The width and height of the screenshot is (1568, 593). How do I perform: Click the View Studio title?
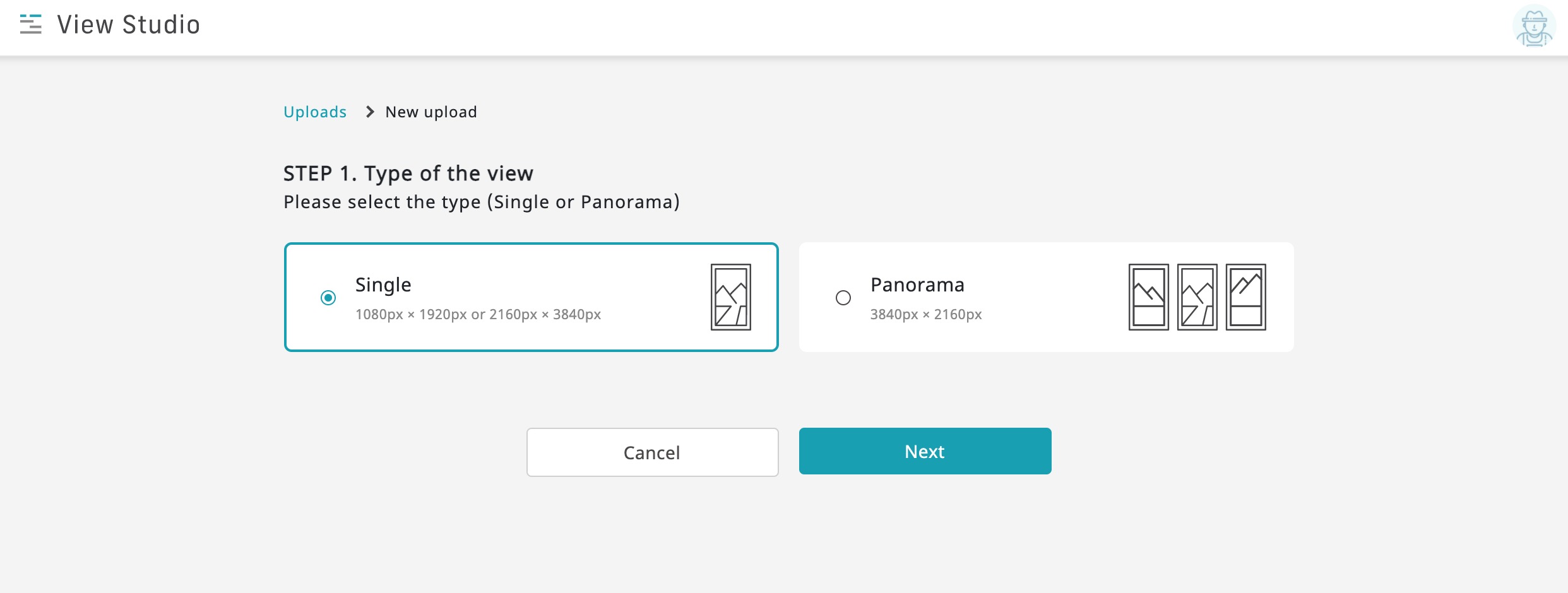coord(129,25)
